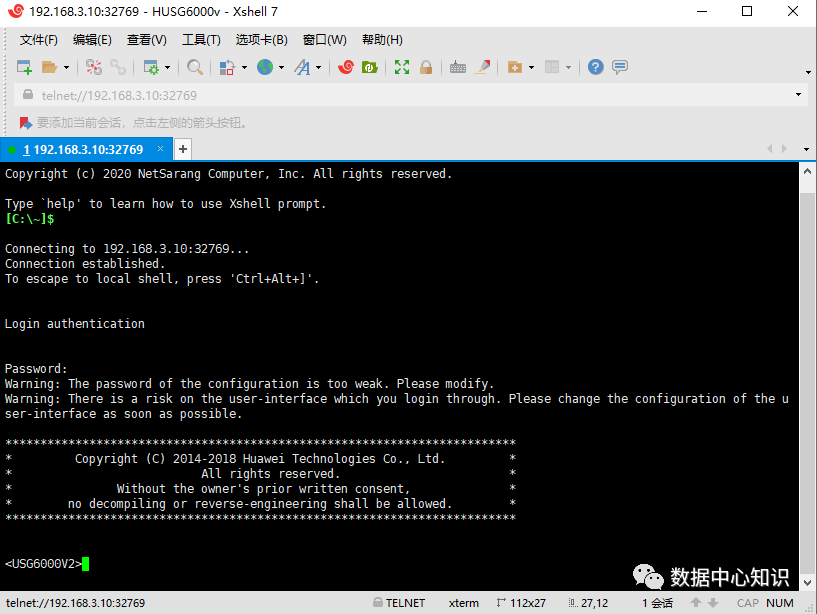Expand the Color scheme dropdown arrow
817x614 pixels.
244,67
